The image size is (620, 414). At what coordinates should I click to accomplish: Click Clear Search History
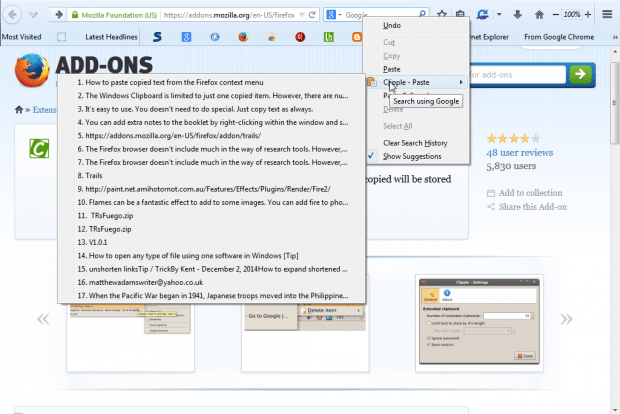(x=416, y=143)
